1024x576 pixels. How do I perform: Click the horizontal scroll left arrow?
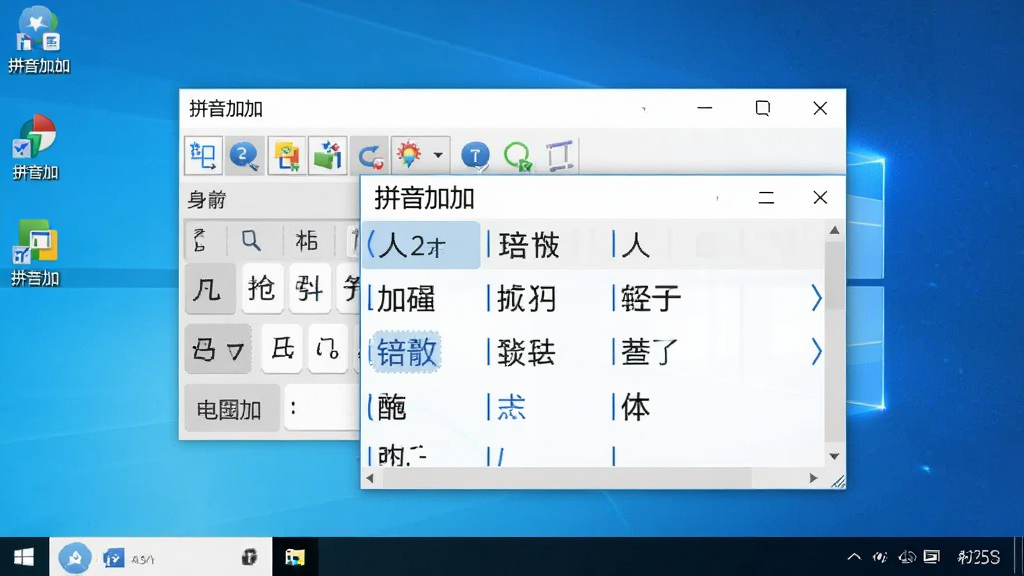click(x=370, y=478)
